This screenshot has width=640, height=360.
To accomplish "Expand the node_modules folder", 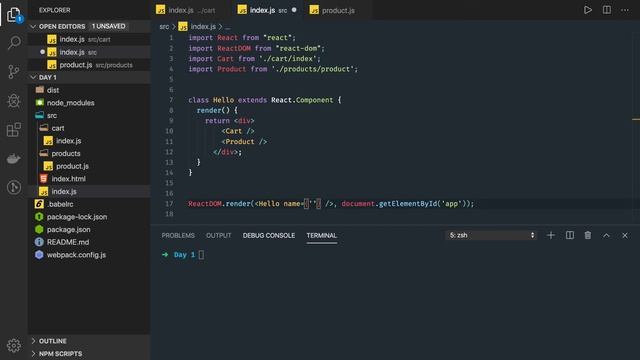I will point(89,103).
